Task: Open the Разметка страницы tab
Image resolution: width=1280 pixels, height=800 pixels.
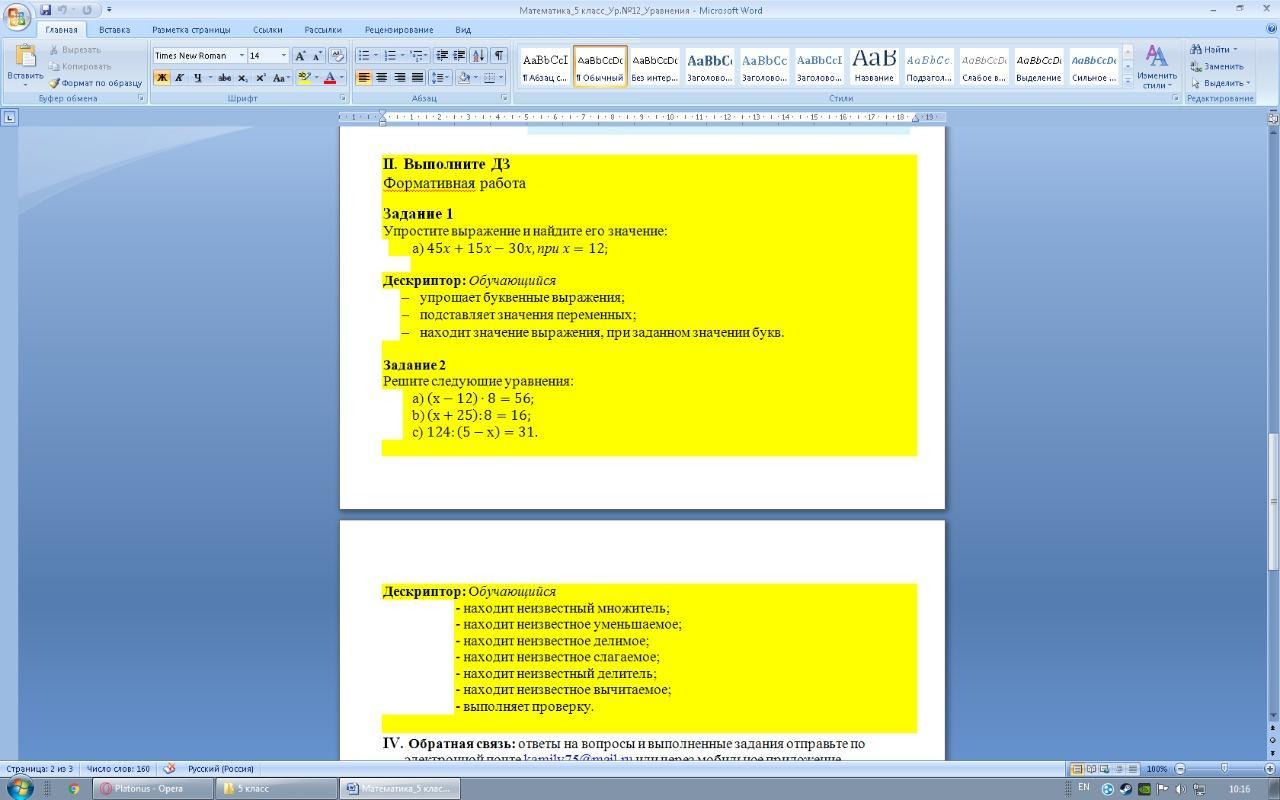Action: point(191,30)
